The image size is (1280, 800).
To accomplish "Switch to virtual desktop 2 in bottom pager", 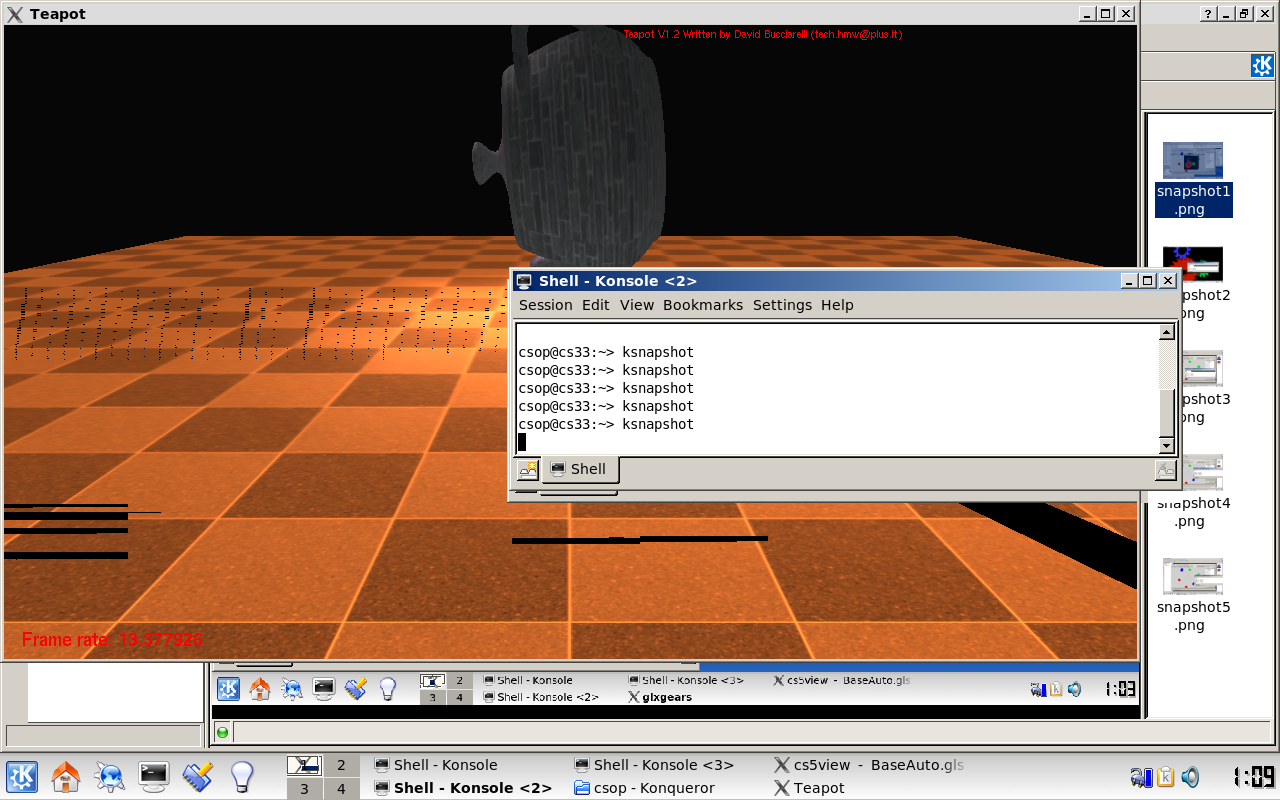I will click(341, 765).
